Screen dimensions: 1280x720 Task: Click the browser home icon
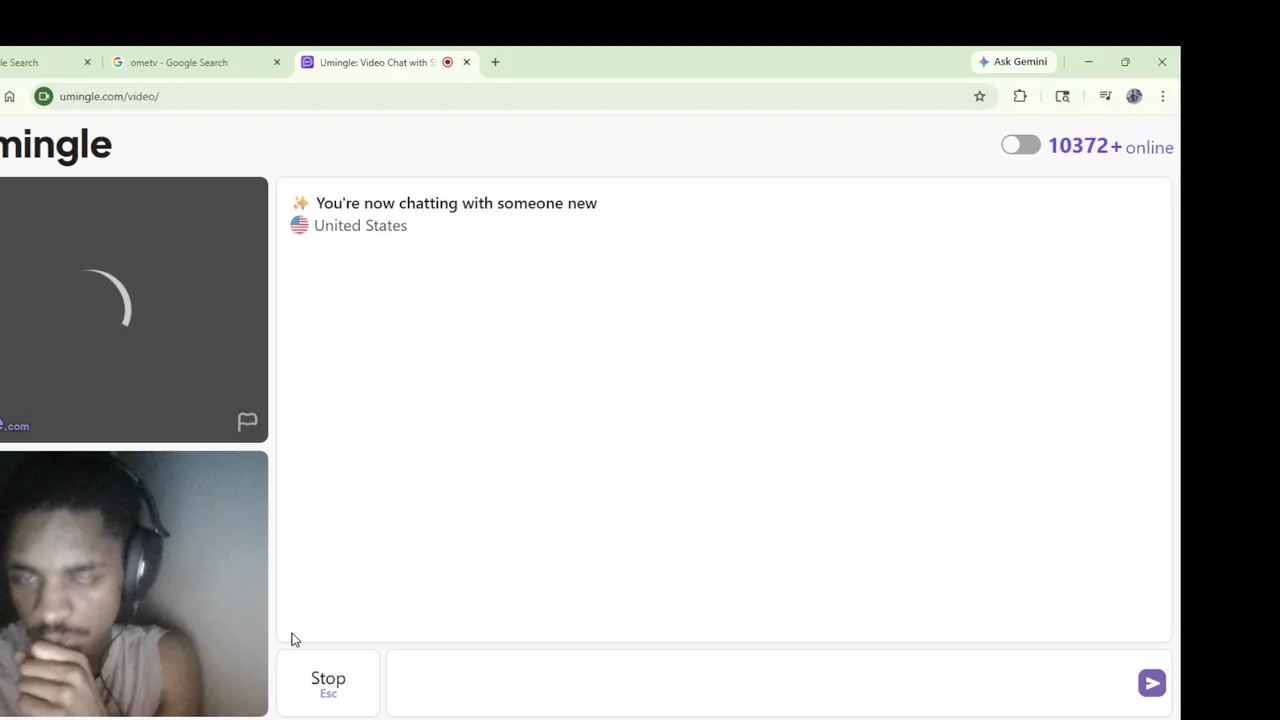(x=9, y=96)
